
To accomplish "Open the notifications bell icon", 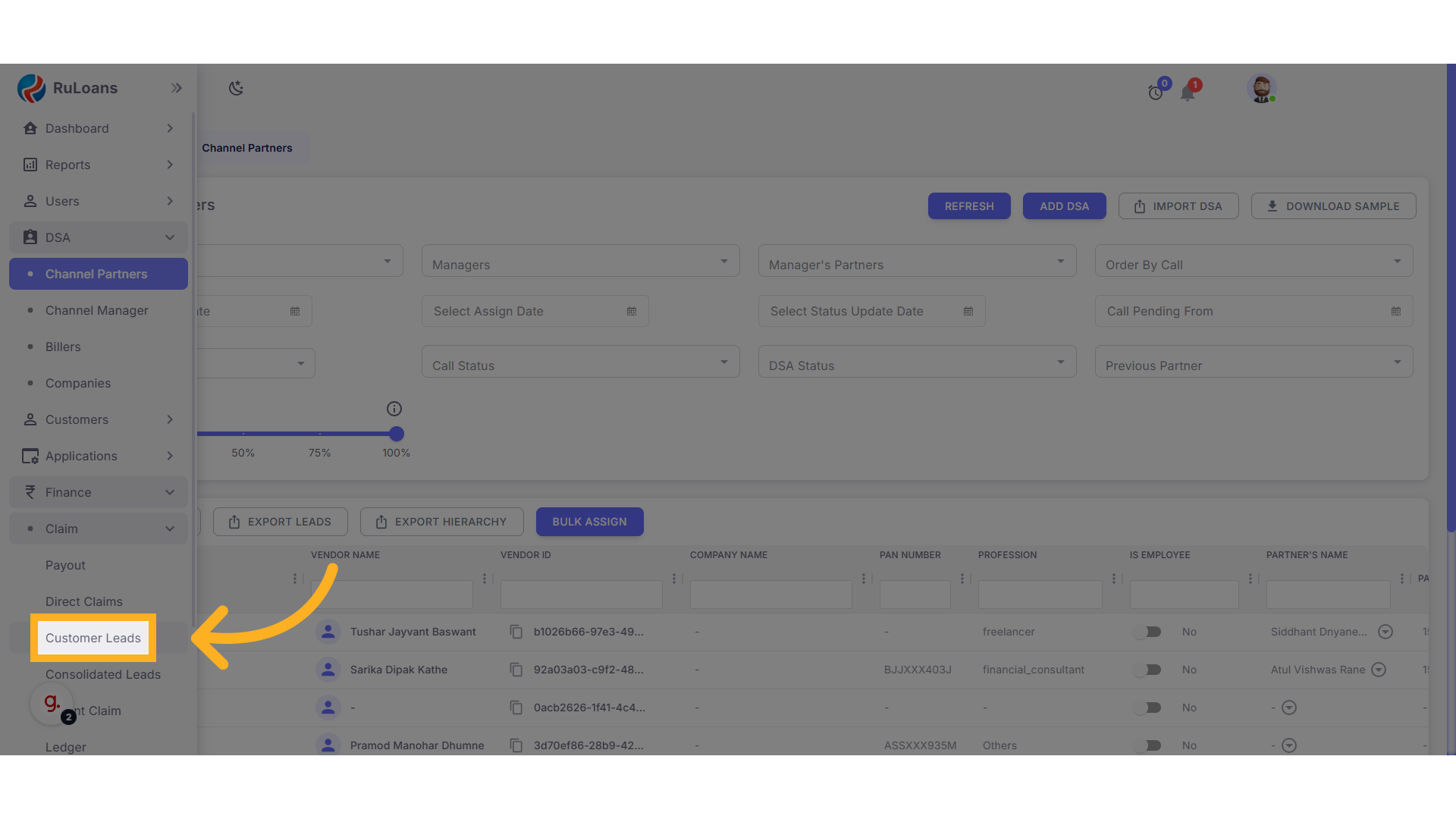I will tap(1188, 93).
